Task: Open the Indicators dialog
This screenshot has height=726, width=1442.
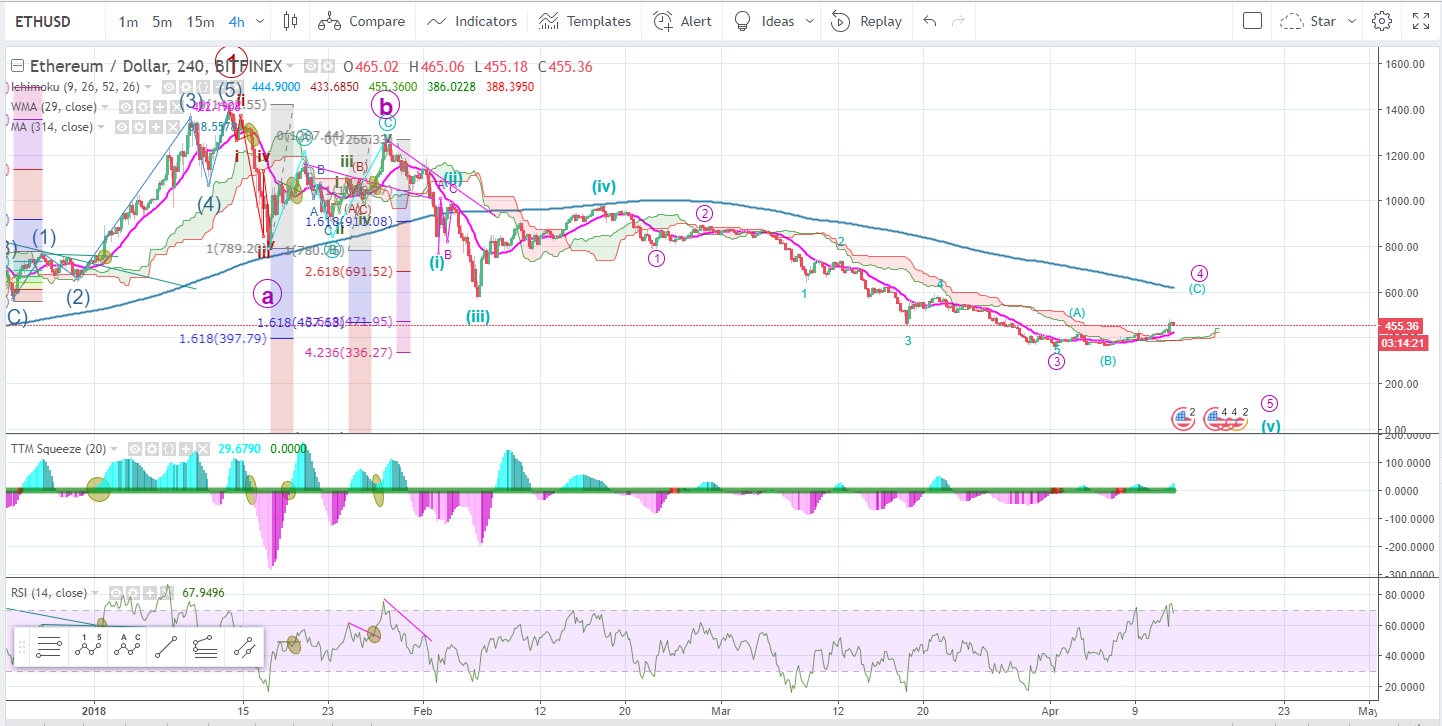Action: coord(471,20)
